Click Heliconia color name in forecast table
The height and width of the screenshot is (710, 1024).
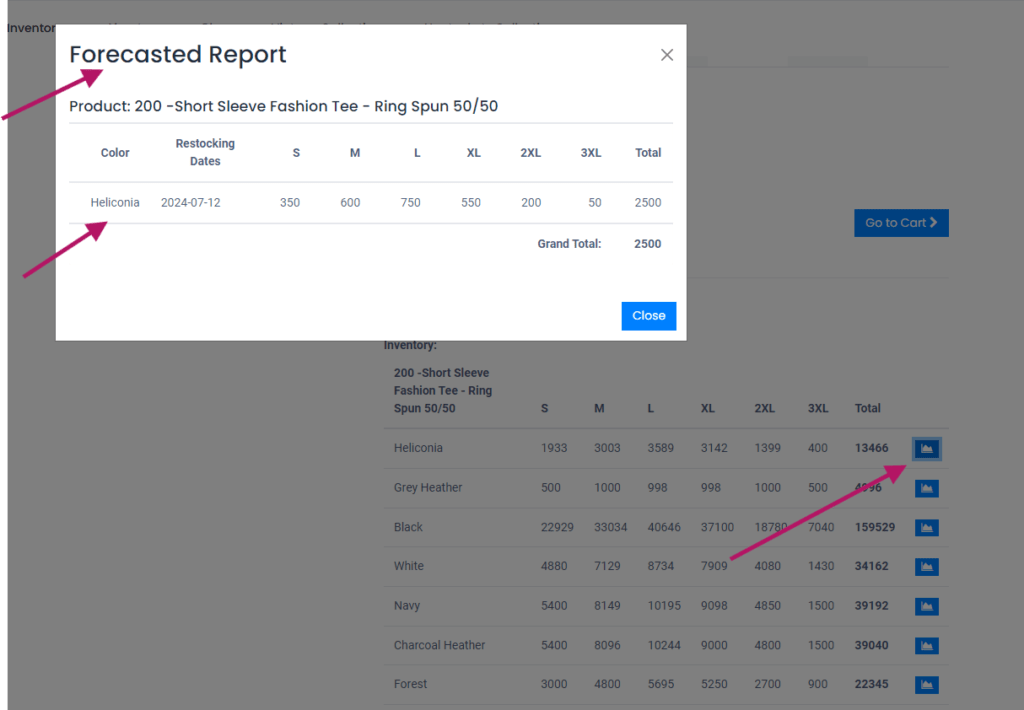[115, 203]
